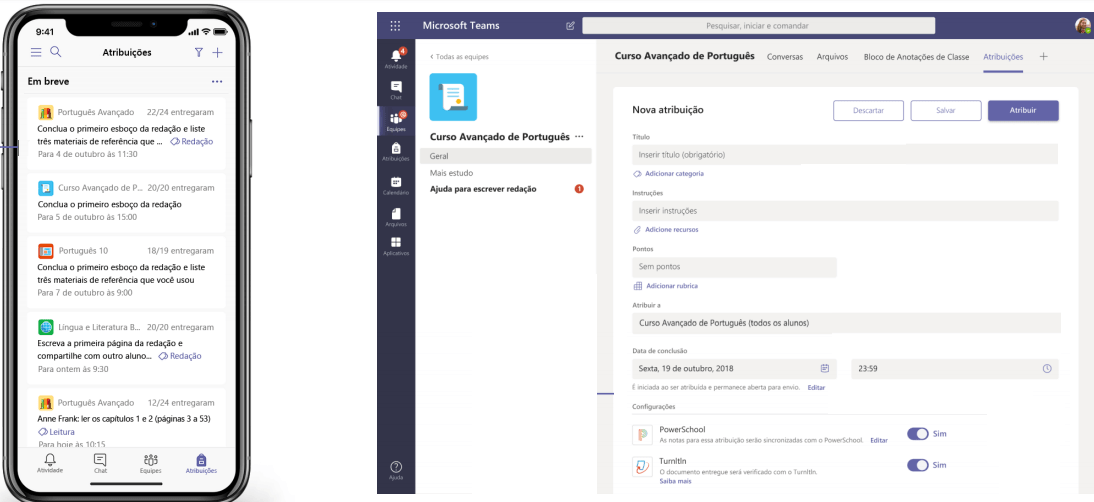Toggle the PowerSchool sync switch
Screen dimensions: 1094x502
coord(917,434)
